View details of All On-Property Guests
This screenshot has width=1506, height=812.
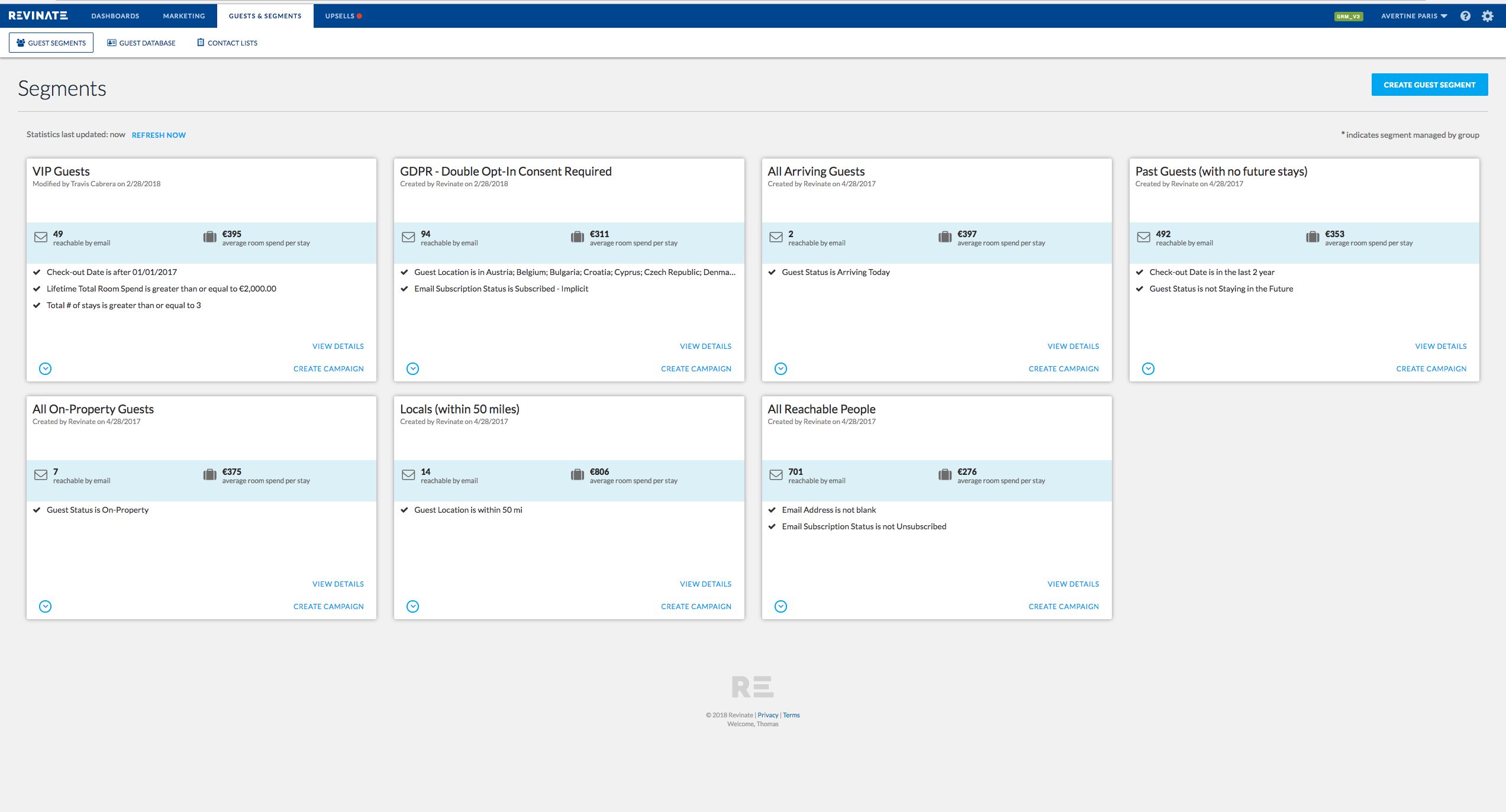(338, 584)
